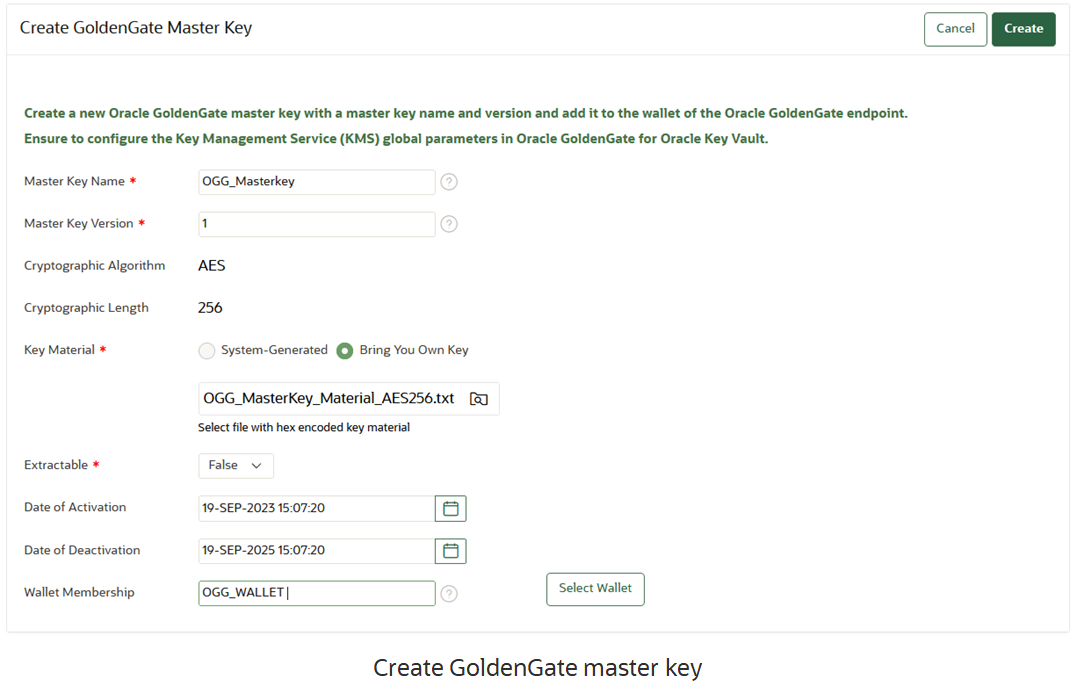Click the Create GoldenGate Master Key title

point(135,29)
